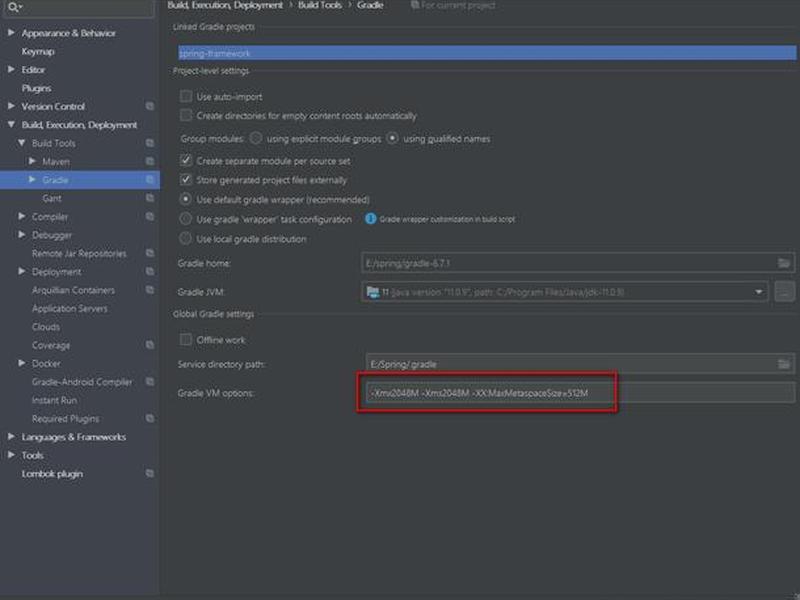Select the Lombok plugin settings entry
The image size is (800, 600).
click(52, 474)
